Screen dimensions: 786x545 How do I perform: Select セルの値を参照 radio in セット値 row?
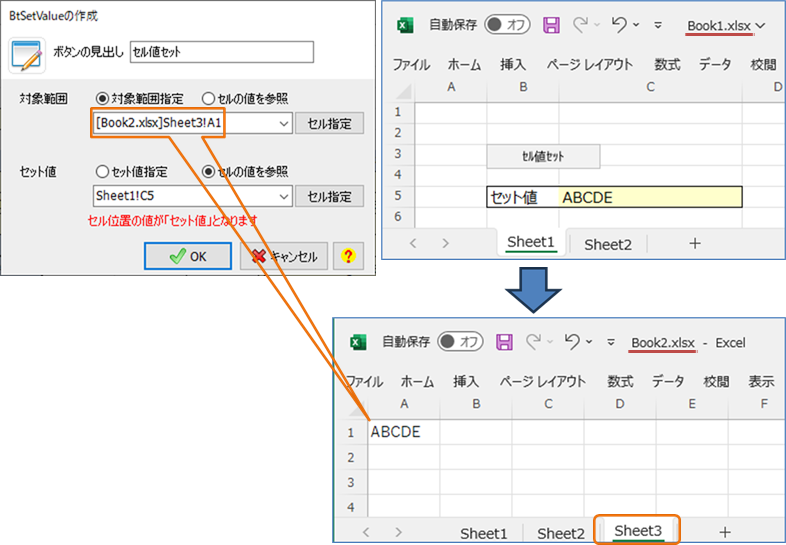pyautogui.click(x=208, y=172)
